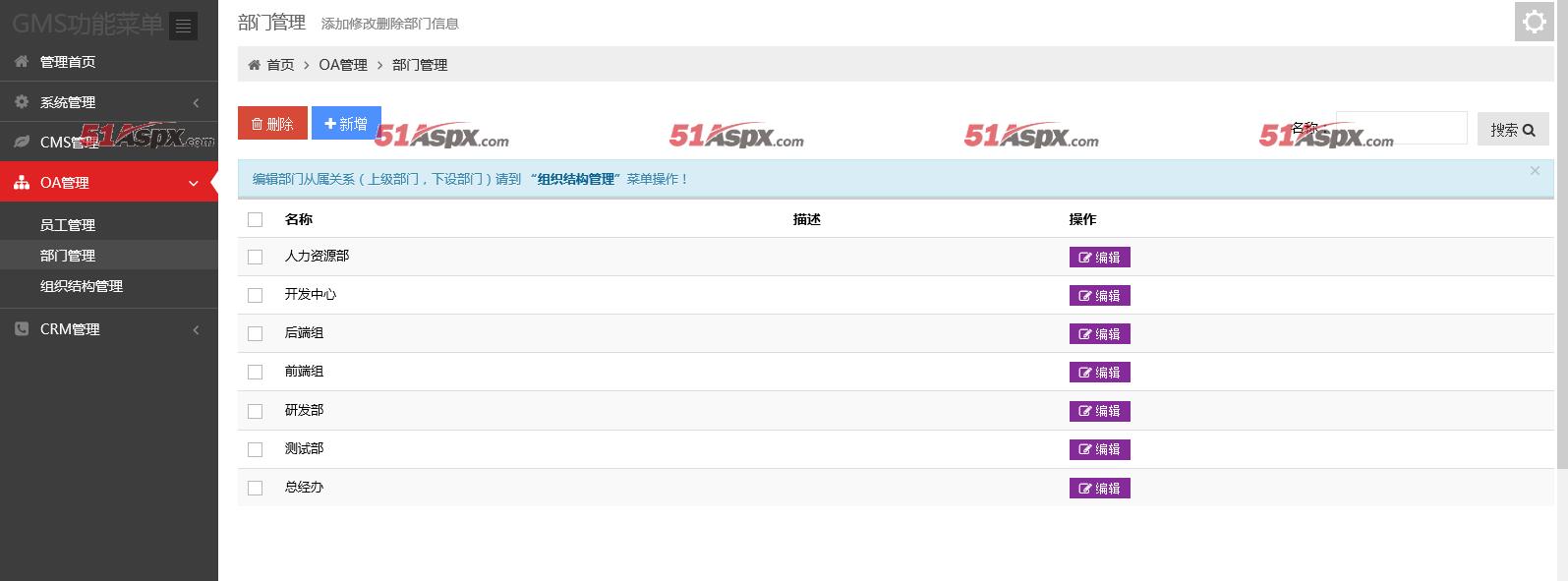Edit the 后端组 department
The image size is (1568, 581).
click(x=1100, y=334)
